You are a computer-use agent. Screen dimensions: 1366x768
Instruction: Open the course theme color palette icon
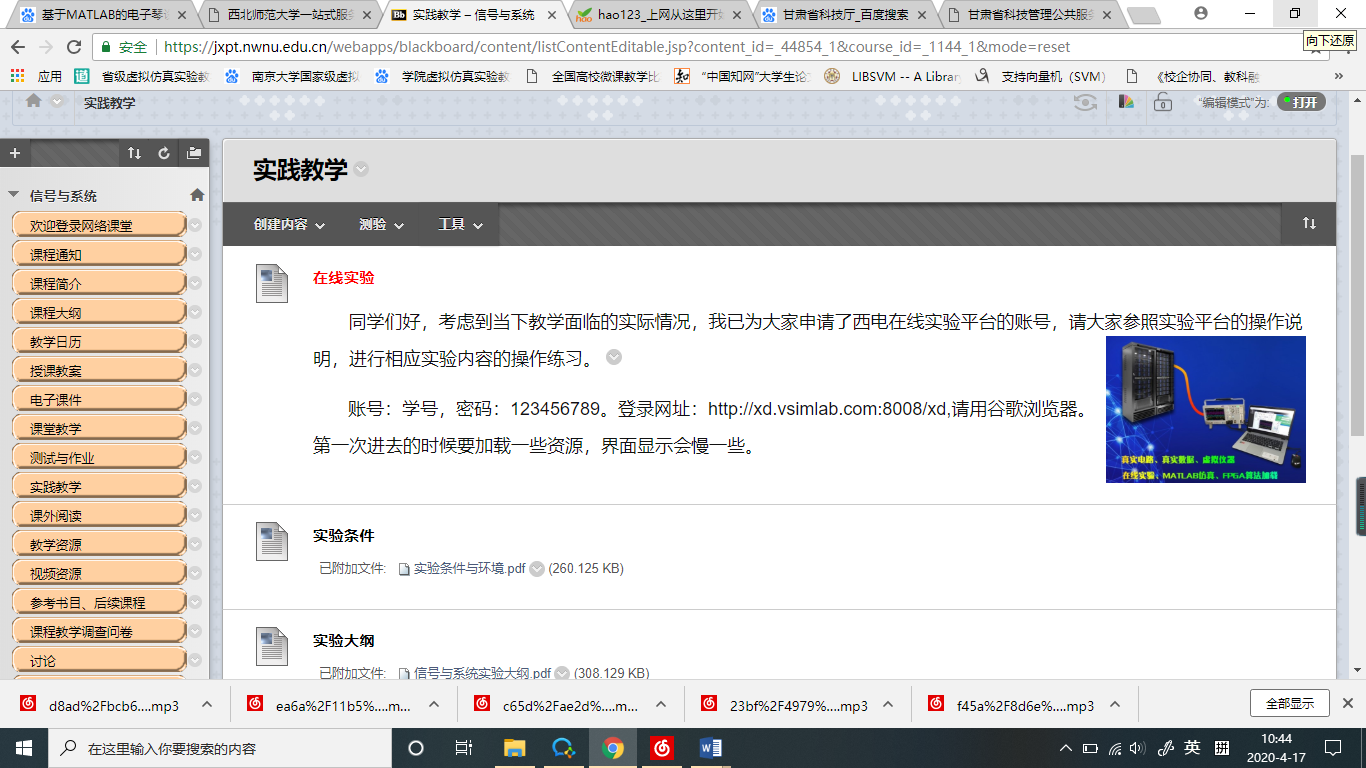[x=1126, y=101]
